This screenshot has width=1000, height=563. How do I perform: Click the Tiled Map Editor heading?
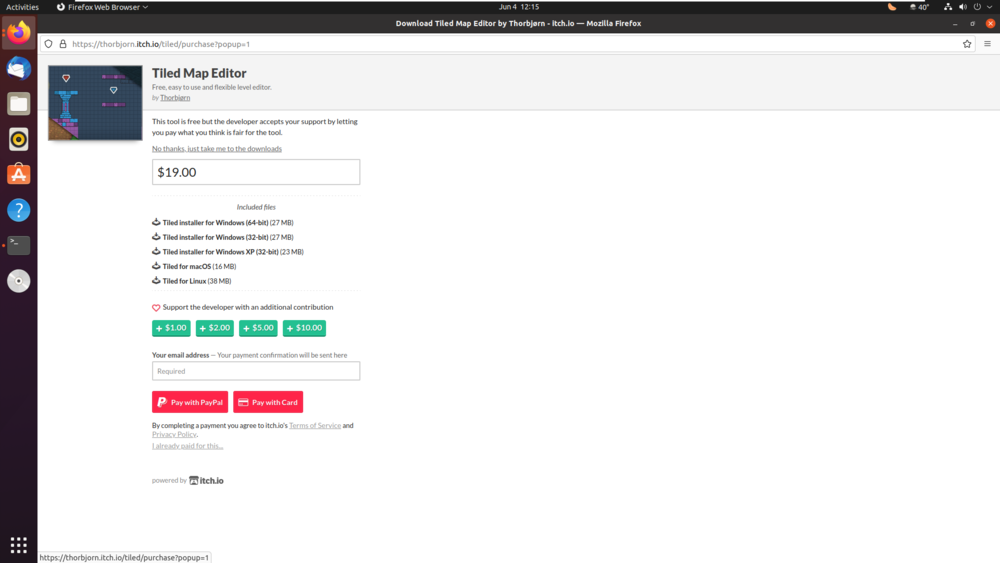pyautogui.click(x=199, y=73)
